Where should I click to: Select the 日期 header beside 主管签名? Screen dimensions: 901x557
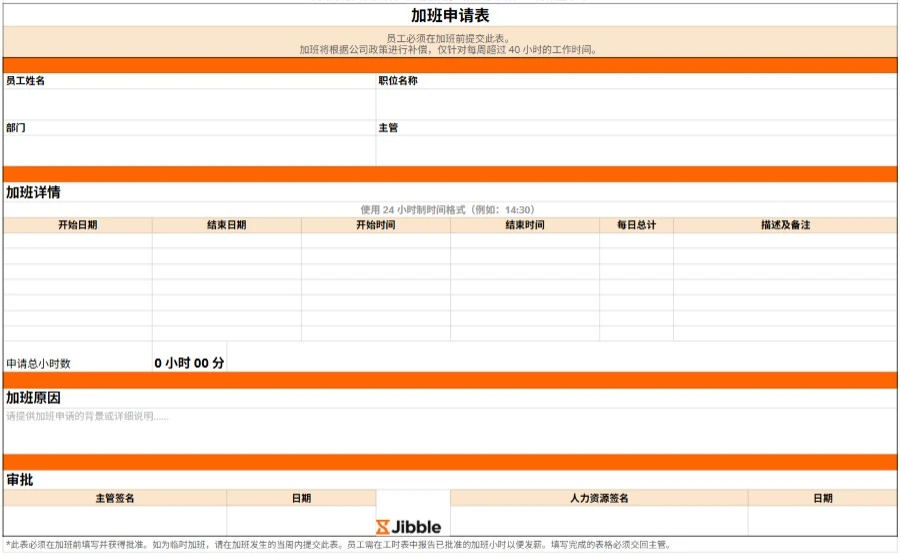301,498
